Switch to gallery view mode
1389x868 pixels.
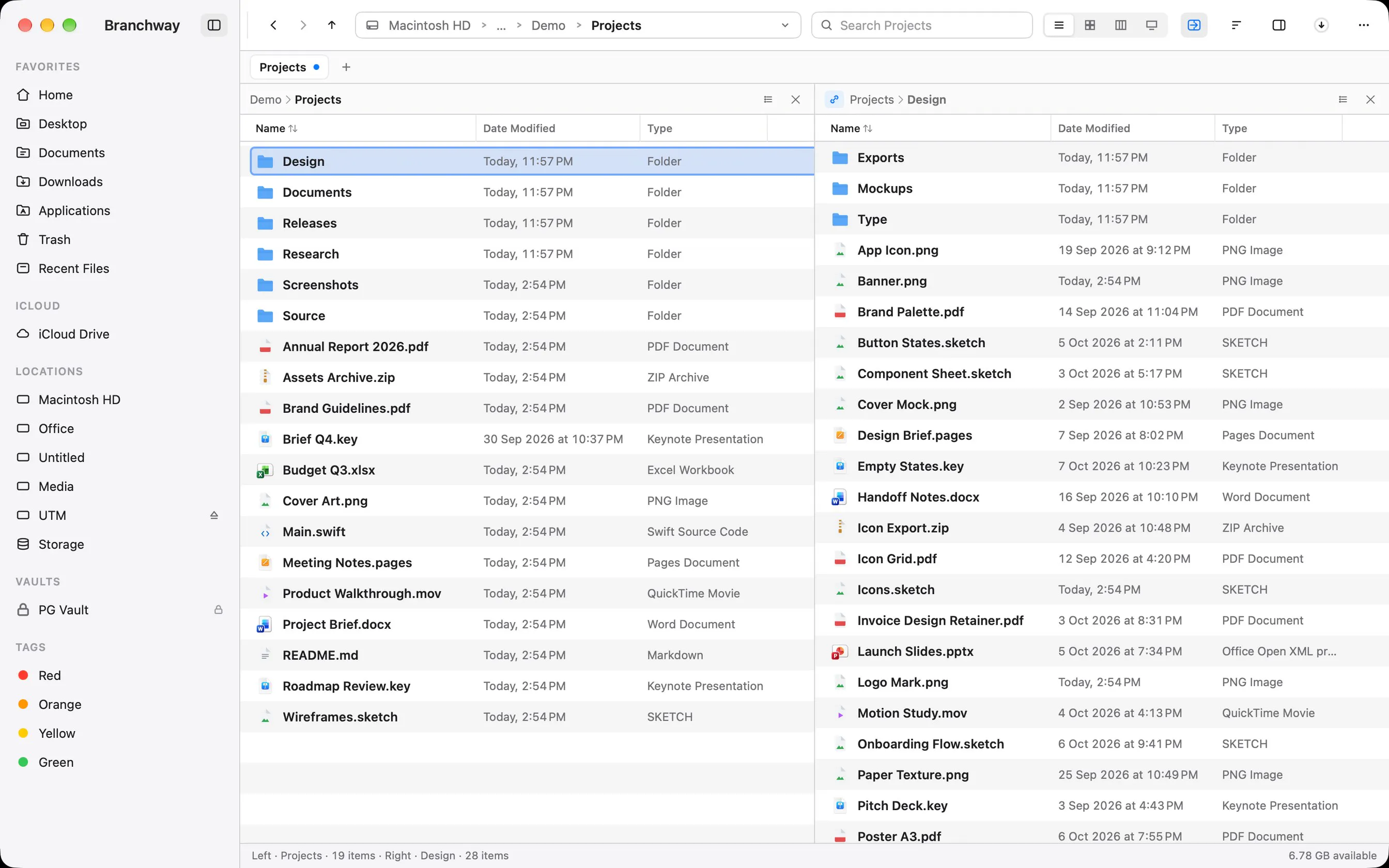click(x=1151, y=25)
